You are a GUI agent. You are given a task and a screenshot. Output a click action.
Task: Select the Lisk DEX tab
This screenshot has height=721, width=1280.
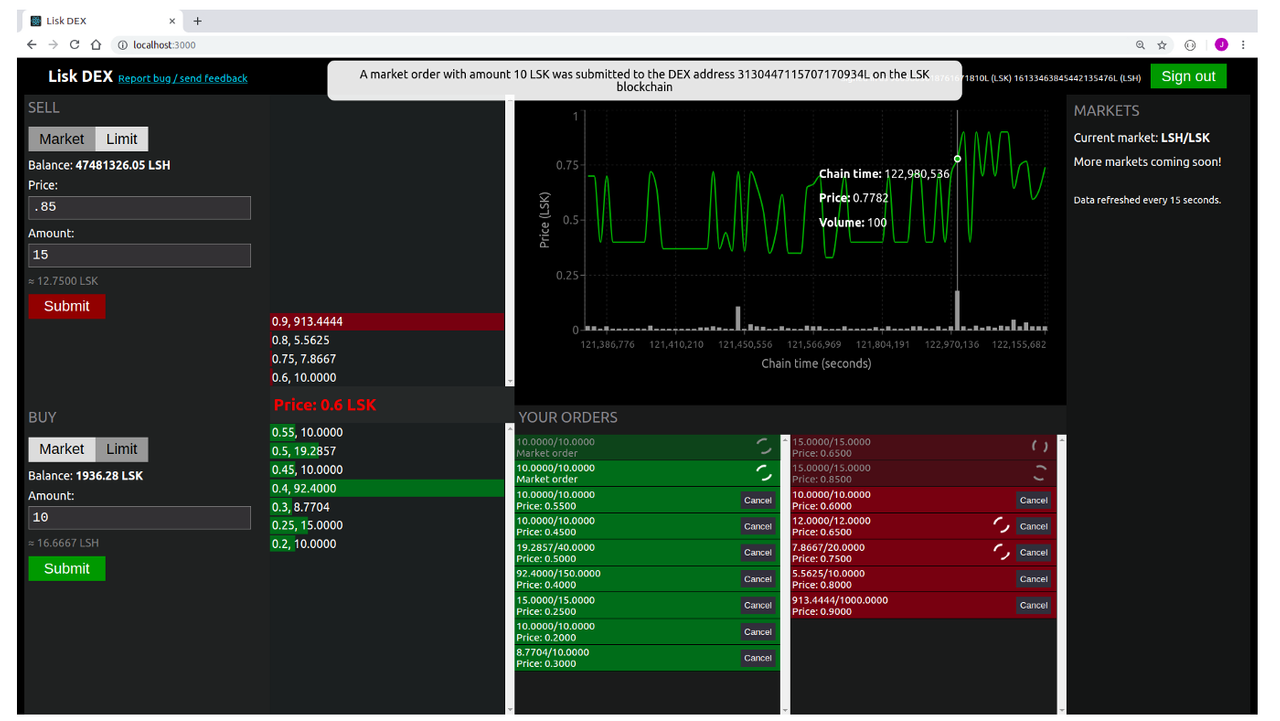pos(102,20)
